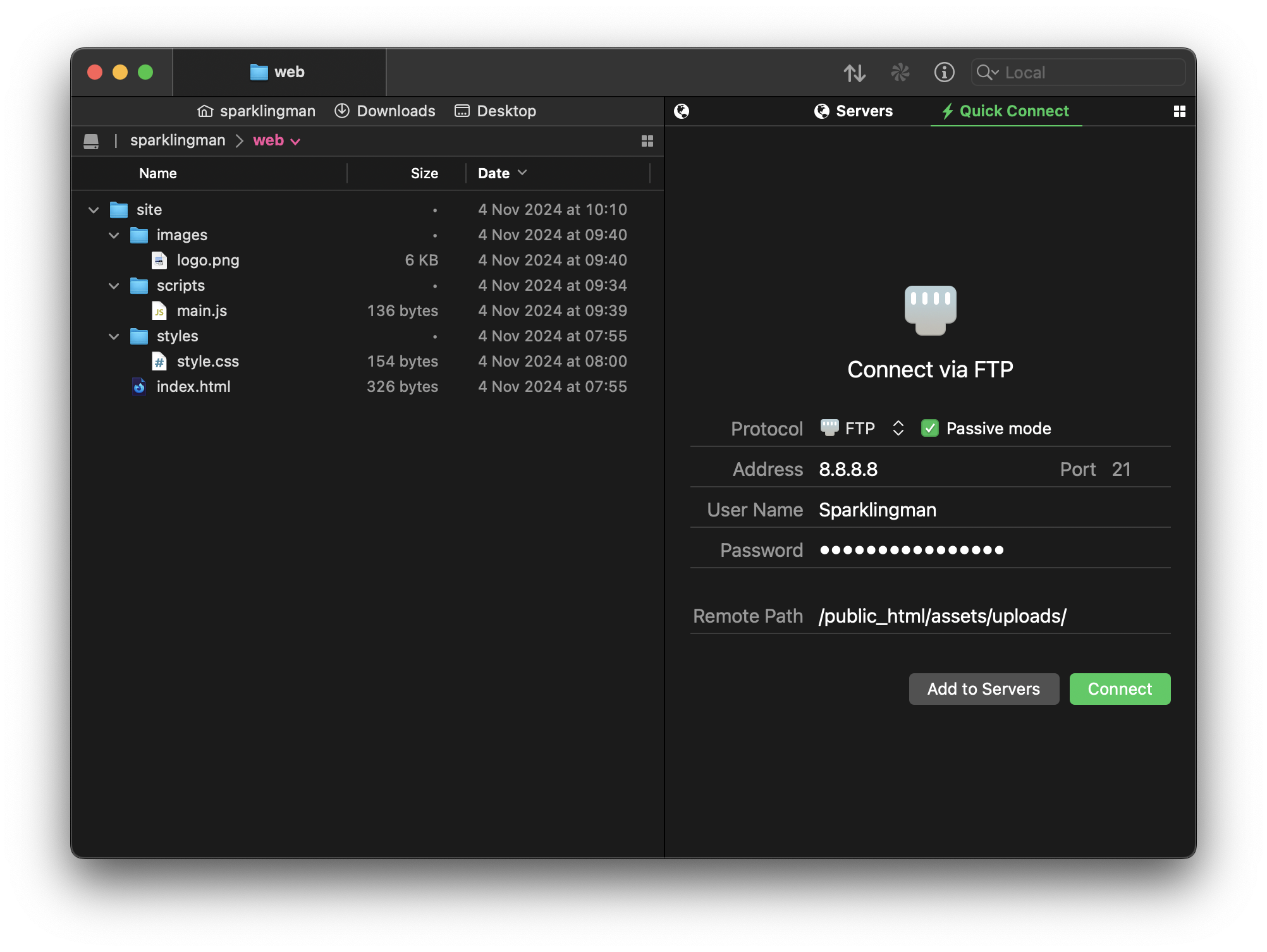Click the globe icon at left of remote pane

[x=682, y=111]
